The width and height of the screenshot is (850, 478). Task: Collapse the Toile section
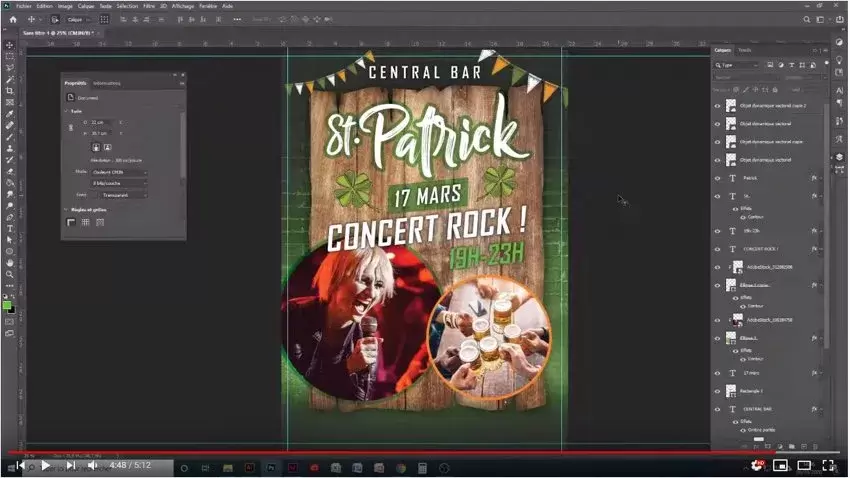coord(67,111)
